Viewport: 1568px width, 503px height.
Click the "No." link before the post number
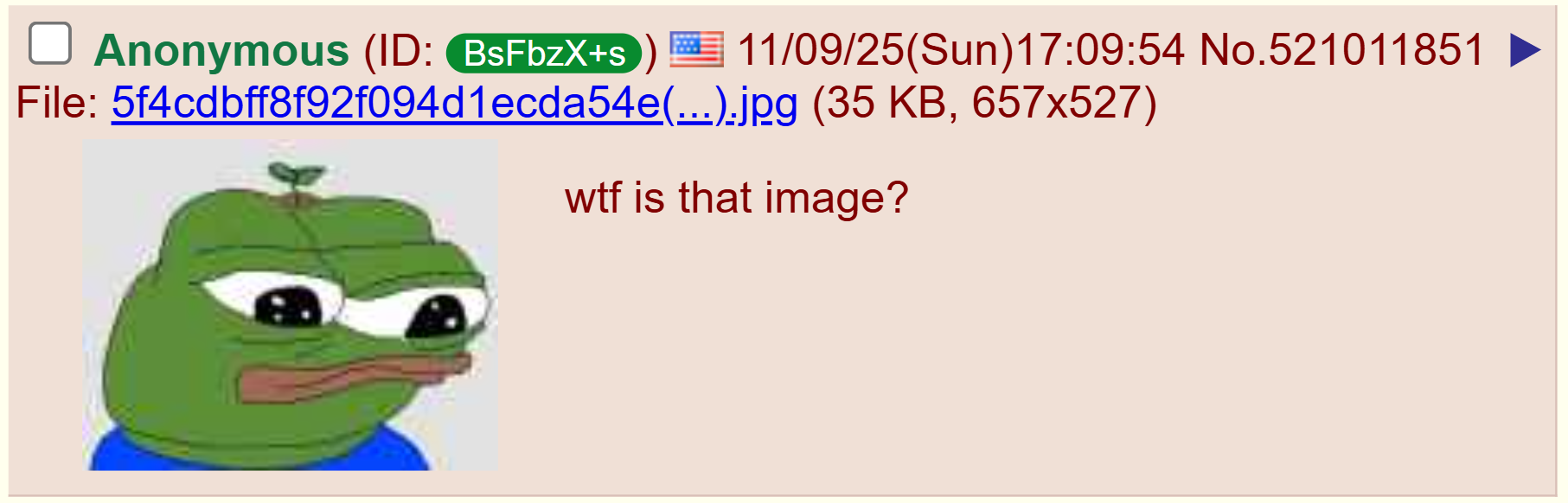click(x=1232, y=50)
